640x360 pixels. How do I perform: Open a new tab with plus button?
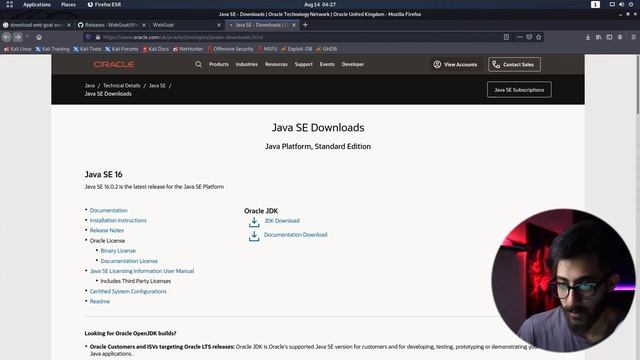[305, 25]
